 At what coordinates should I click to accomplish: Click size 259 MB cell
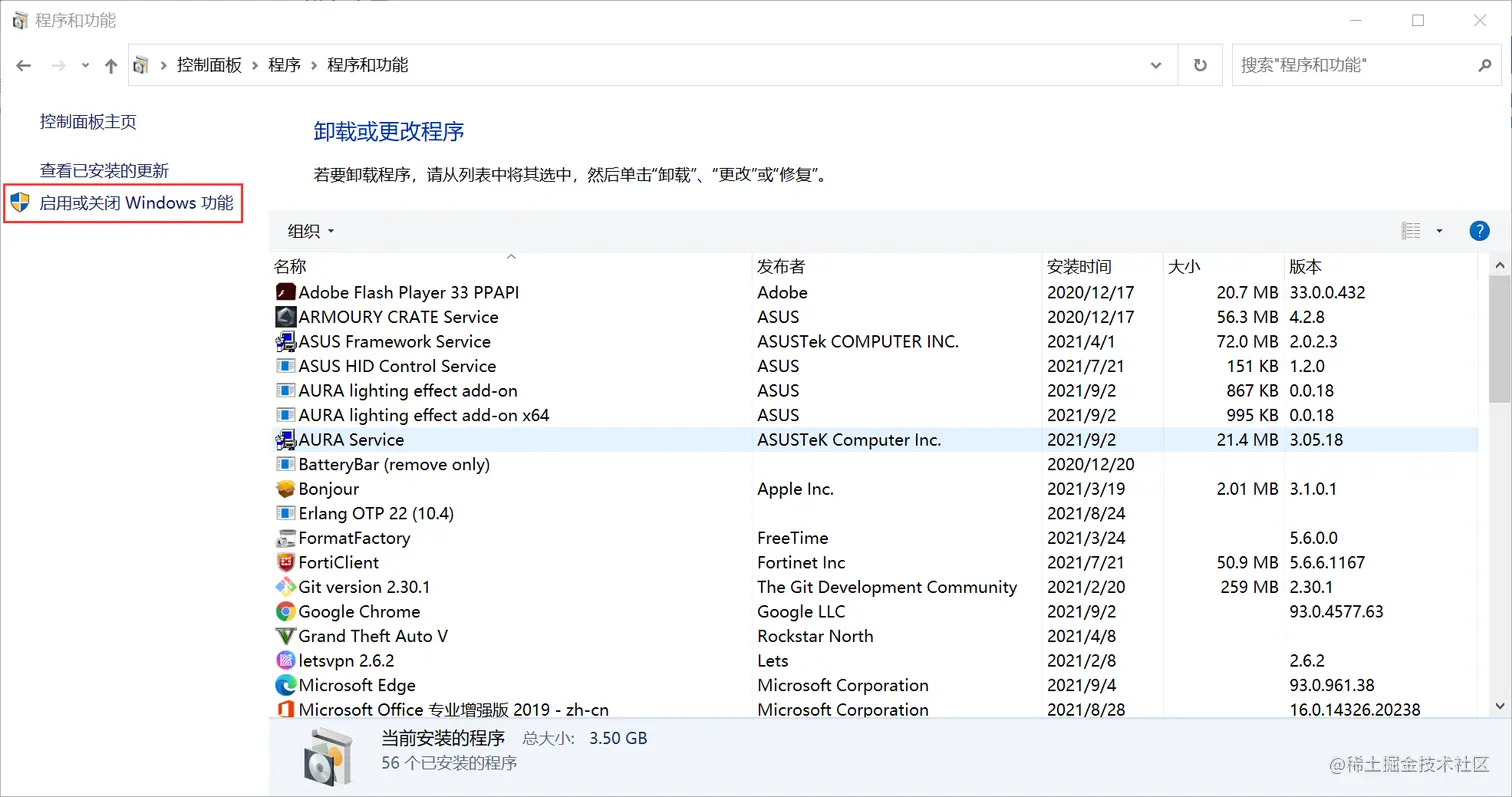(1249, 587)
